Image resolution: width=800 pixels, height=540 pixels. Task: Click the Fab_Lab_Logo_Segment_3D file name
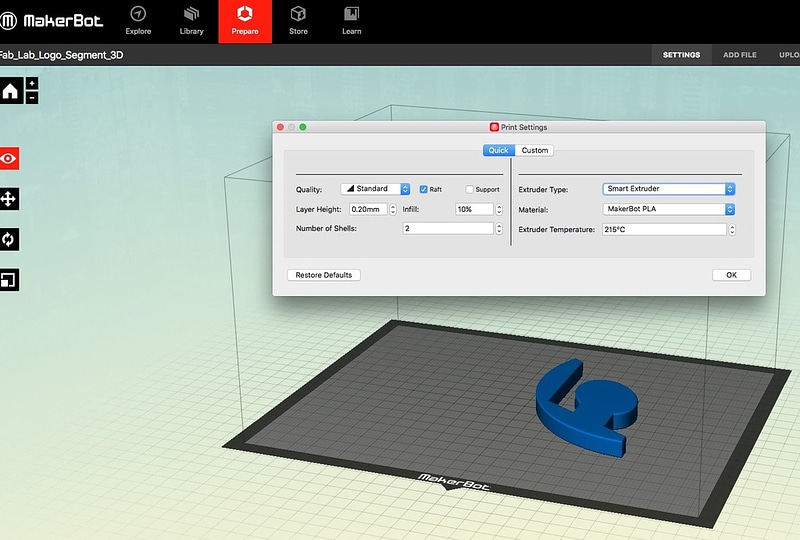(61, 55)
